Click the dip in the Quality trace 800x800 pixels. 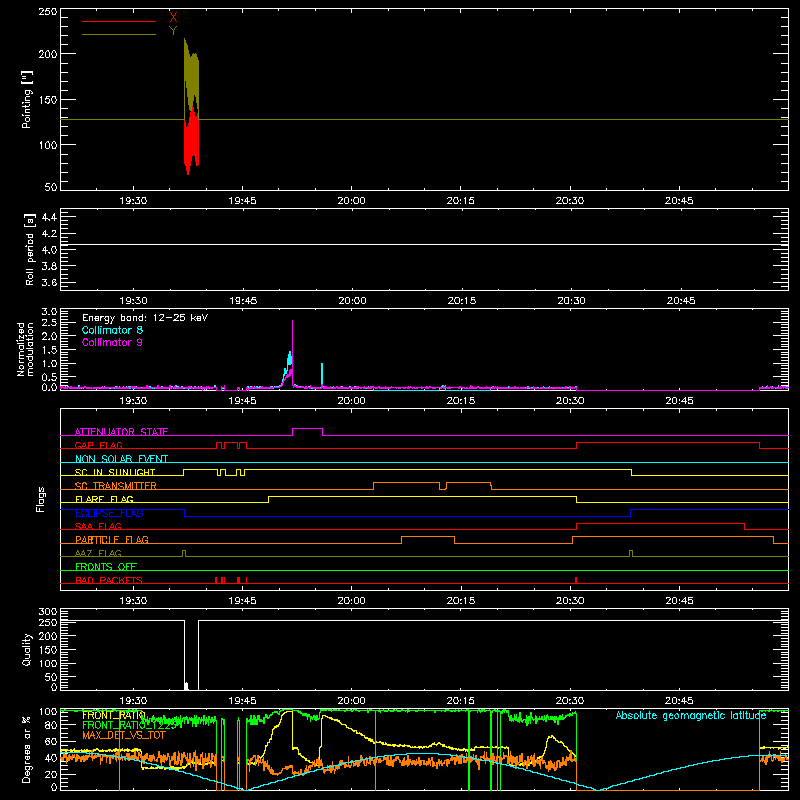191,655
